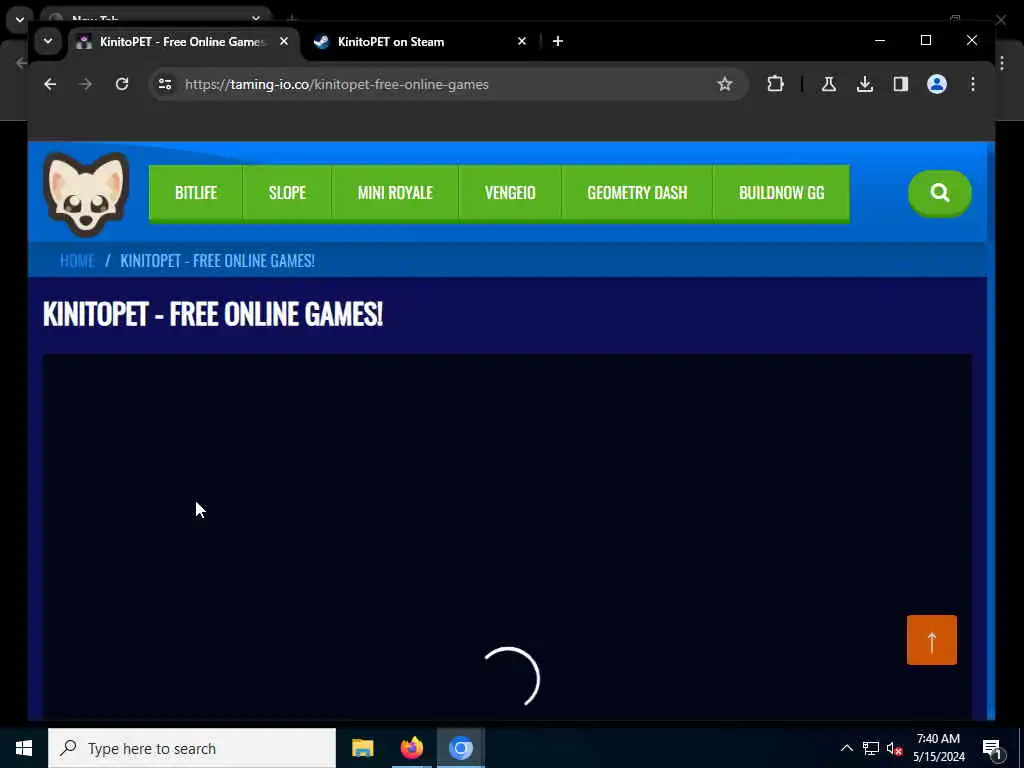The image size is (1024, 768).
Task: Close the KinitoPET on Steam tab
Action: click(x=521, y=41)
